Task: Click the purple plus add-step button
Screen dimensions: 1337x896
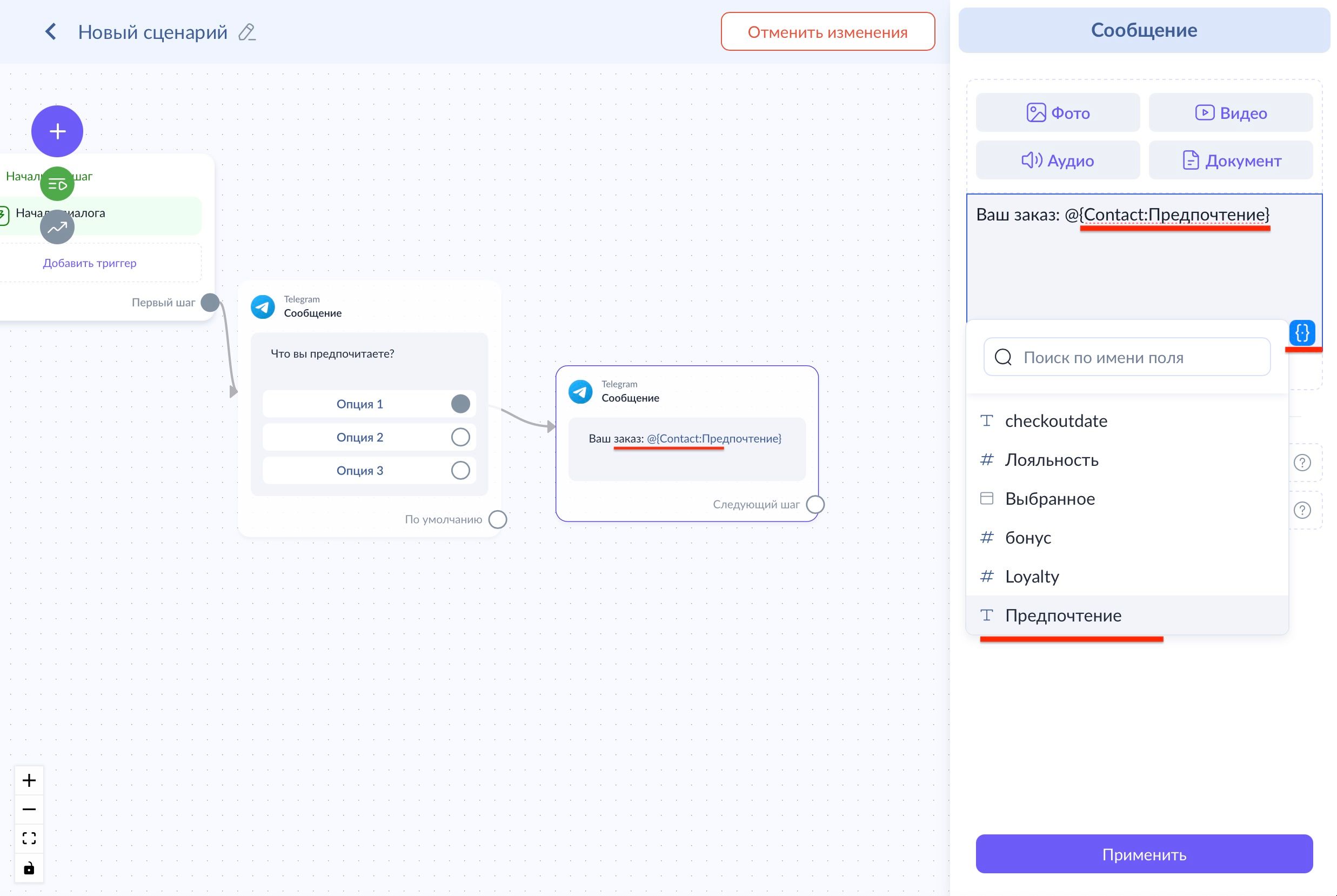Action: (x=57, y=131)
